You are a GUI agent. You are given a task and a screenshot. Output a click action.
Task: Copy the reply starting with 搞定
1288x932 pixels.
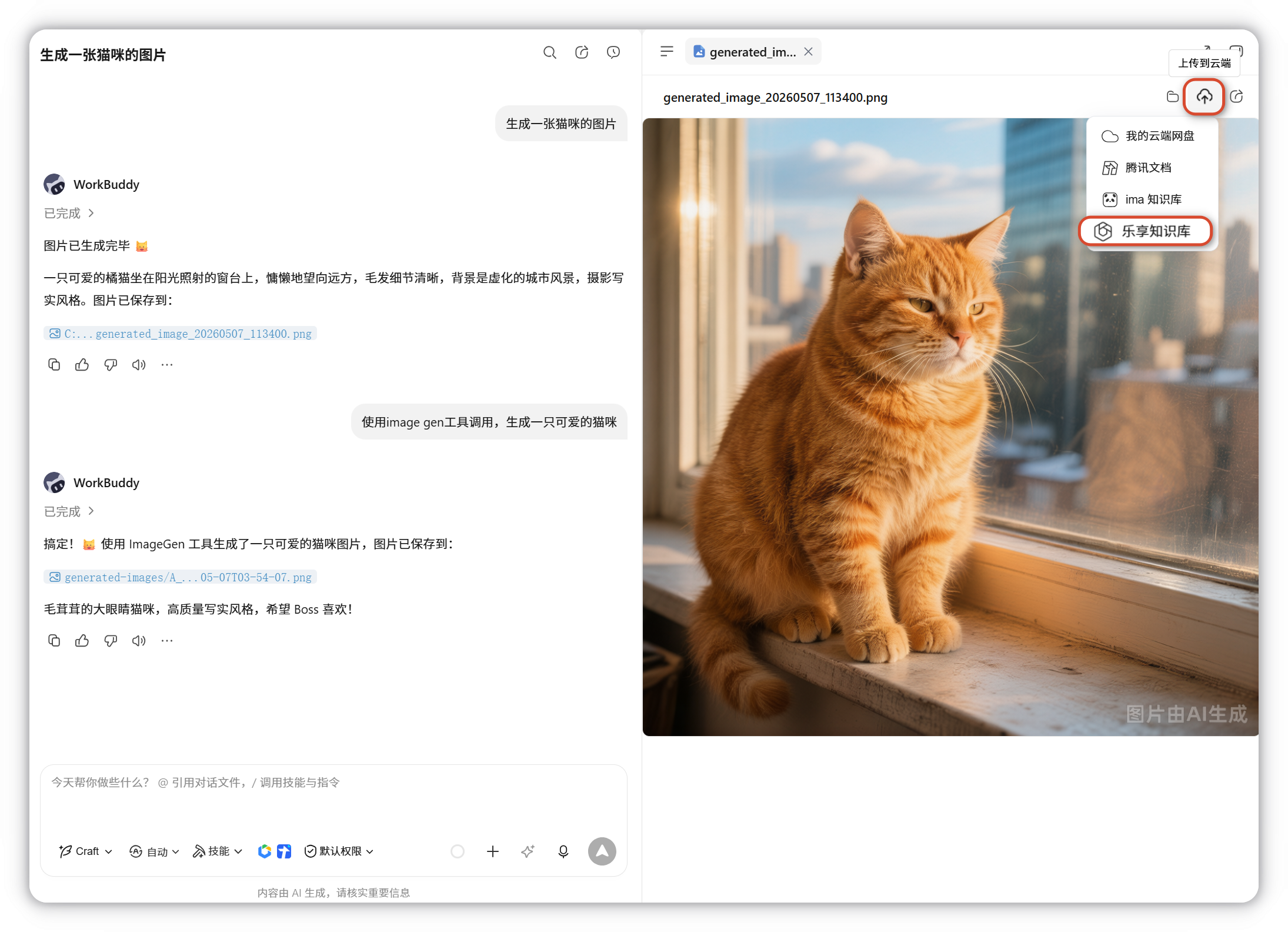[54, 641]
